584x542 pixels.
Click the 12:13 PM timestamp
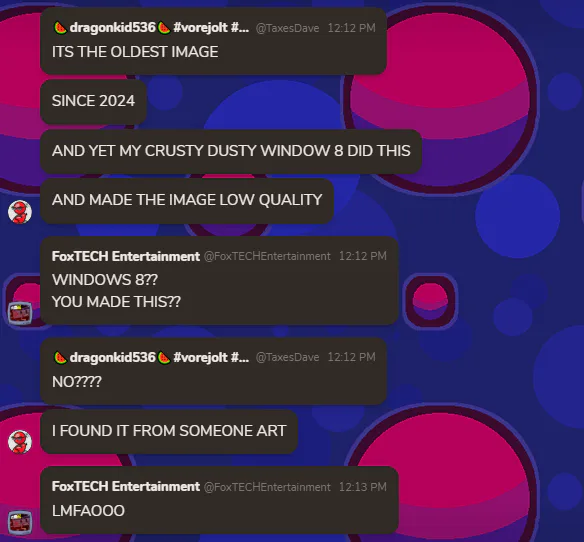(363, 487)
